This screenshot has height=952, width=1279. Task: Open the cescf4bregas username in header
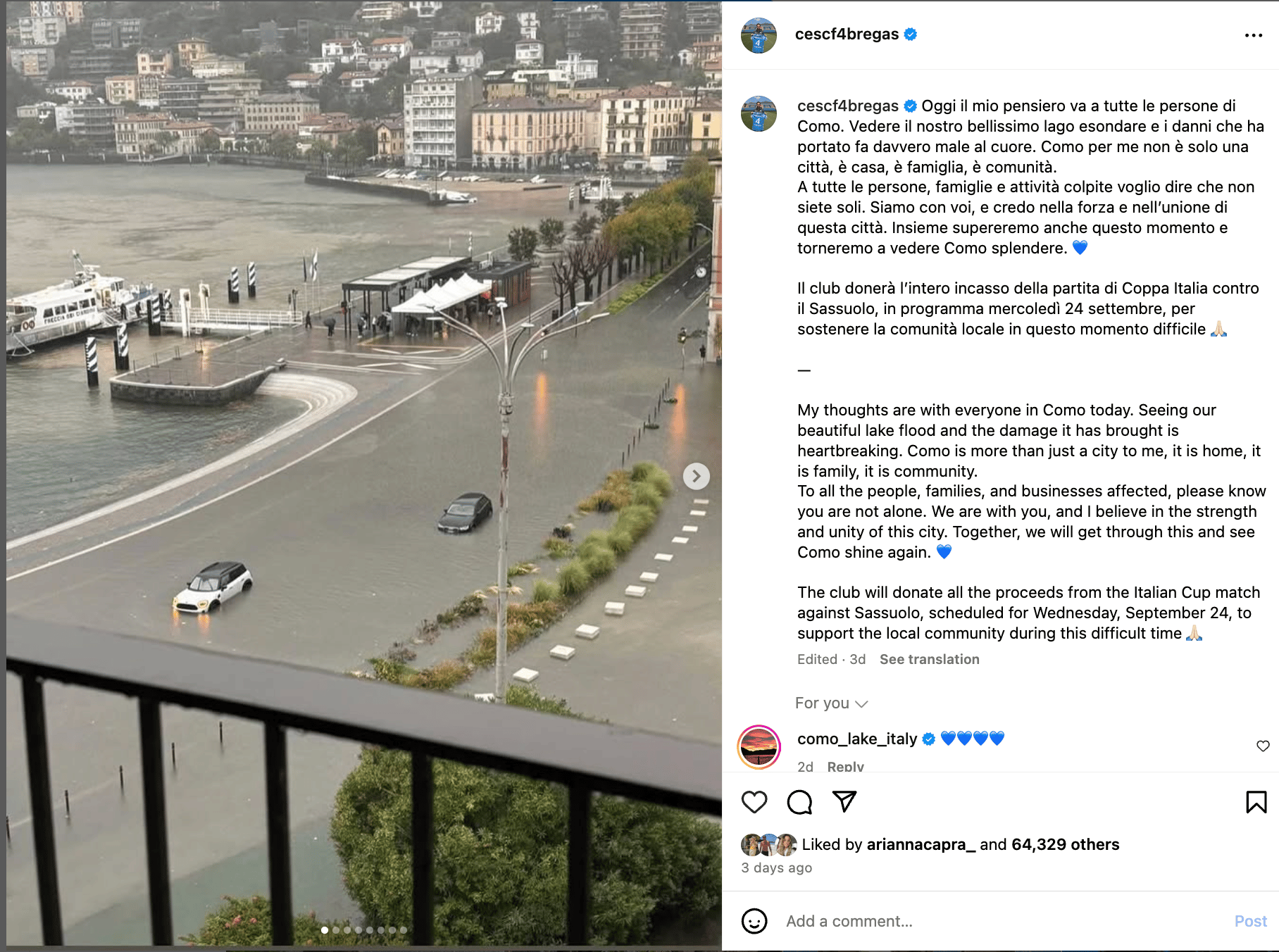tap(847, 34)
